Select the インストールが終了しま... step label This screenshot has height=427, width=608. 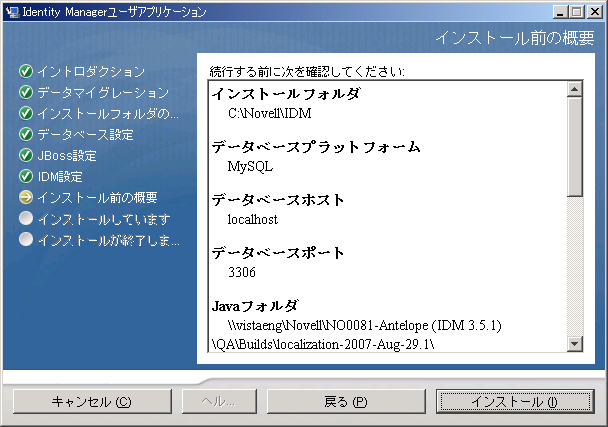tap(108, 240)
